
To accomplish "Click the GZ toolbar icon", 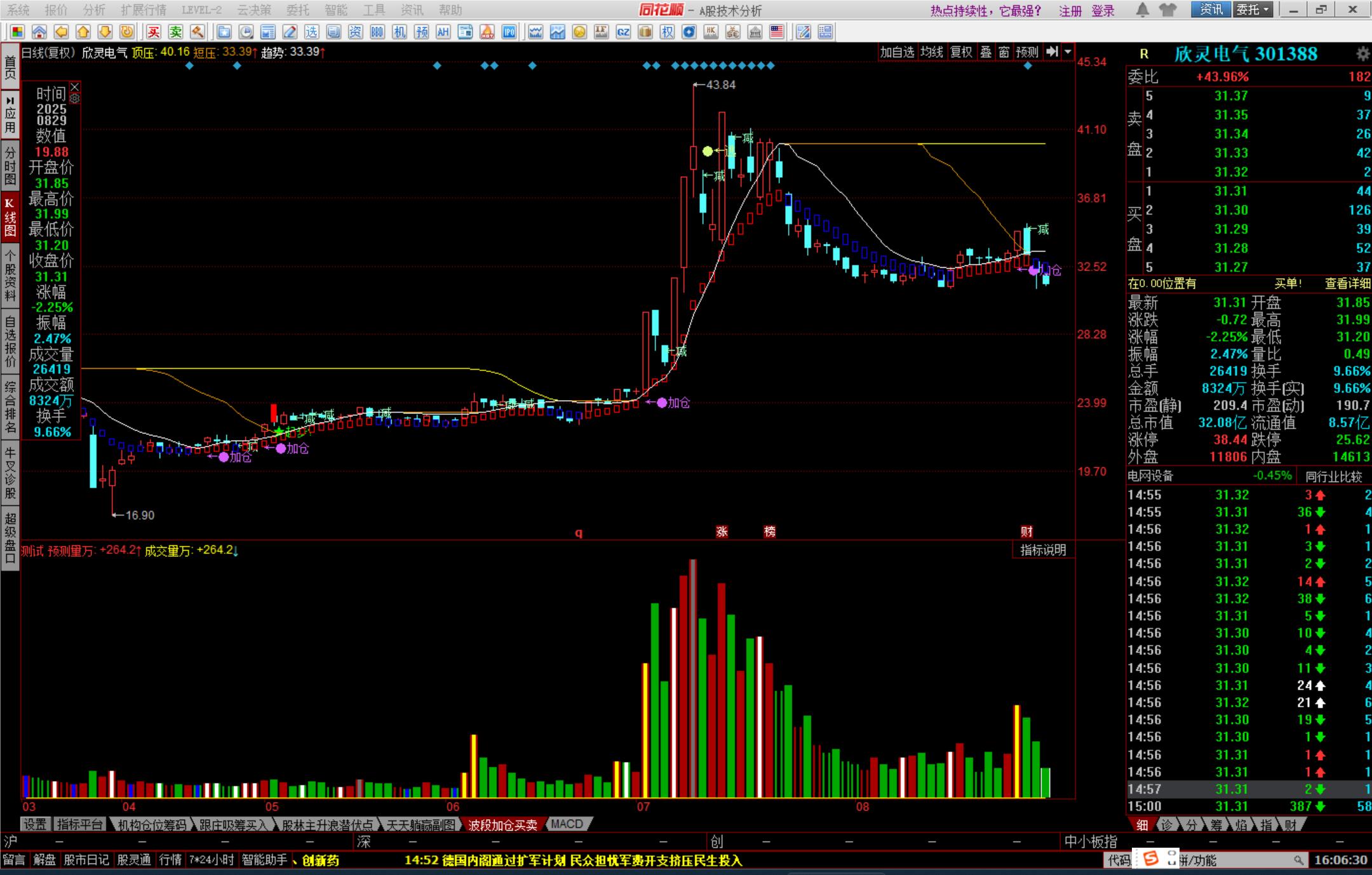I will [623, 32].
